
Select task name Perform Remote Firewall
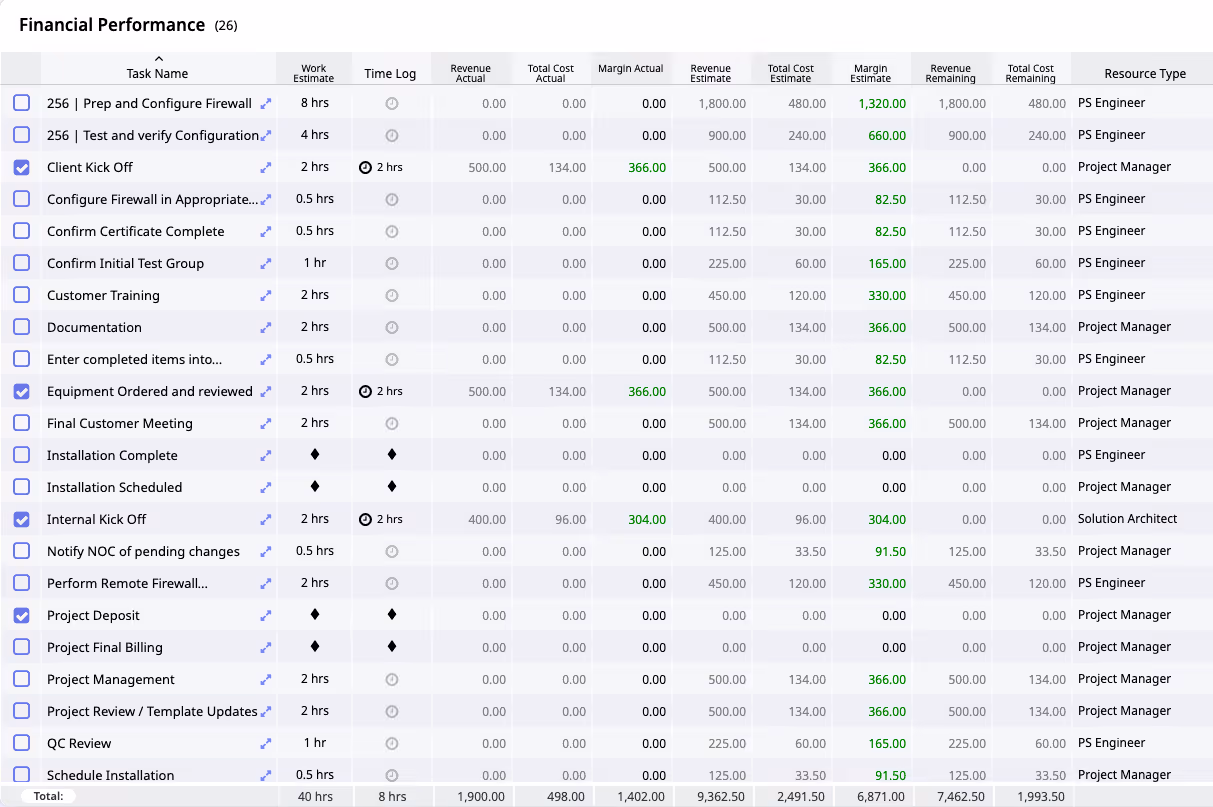(x=128, y=584)
